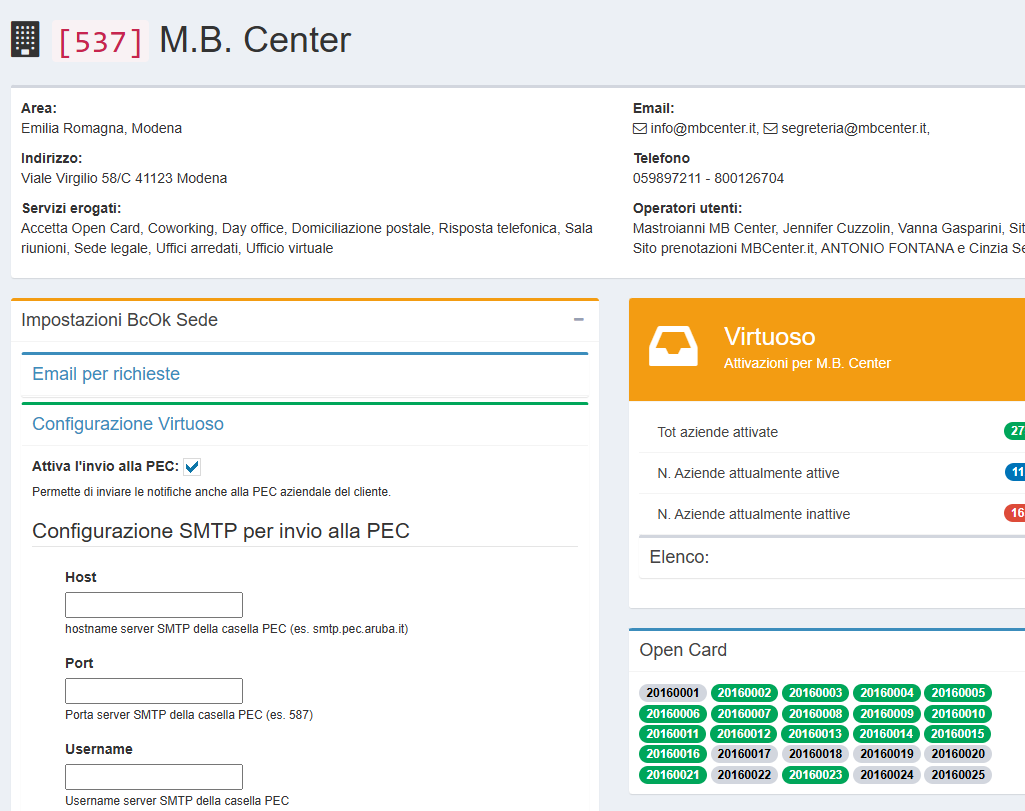Image resolution: width=1025 pixels, height=811 pixels.
Task: Select Open Card 20160001
Action: [x=673, y=693]
